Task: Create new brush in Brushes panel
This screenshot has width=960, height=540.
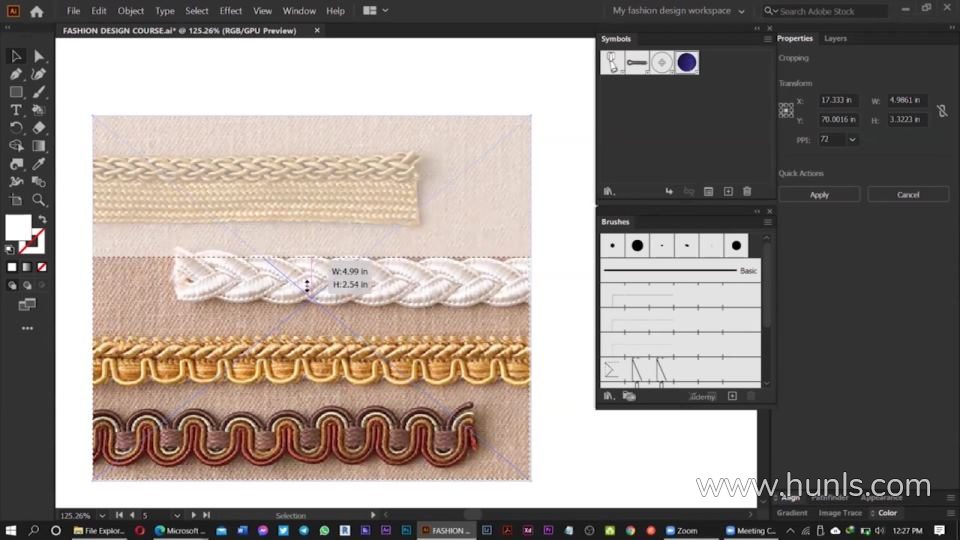Action: coord(732,396)
